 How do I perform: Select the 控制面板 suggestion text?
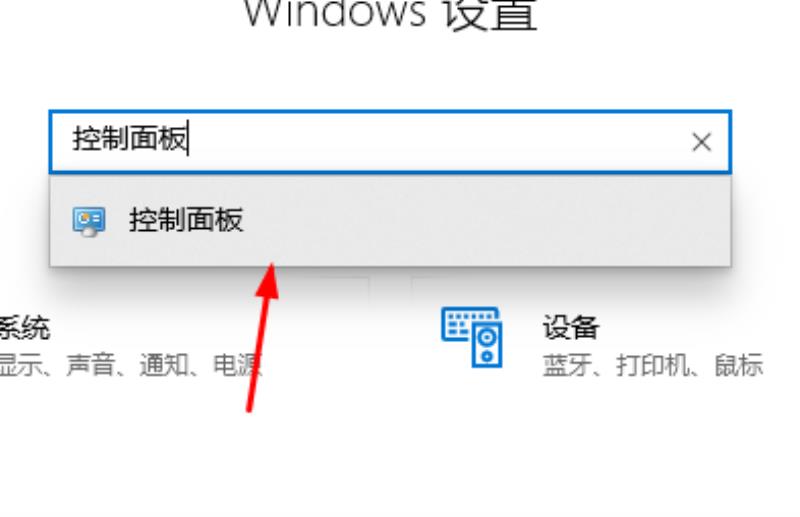point(186,220)
